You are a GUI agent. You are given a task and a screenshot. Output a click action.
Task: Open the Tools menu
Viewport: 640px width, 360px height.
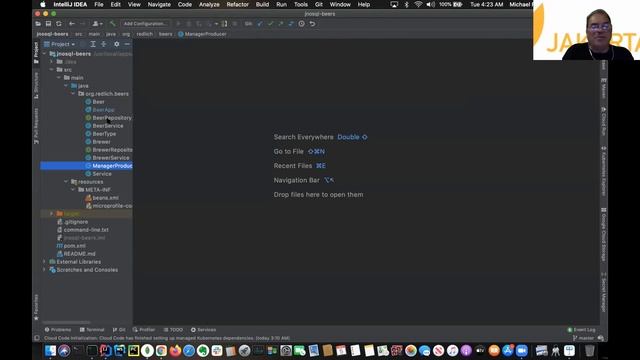(x=301, y=4)
